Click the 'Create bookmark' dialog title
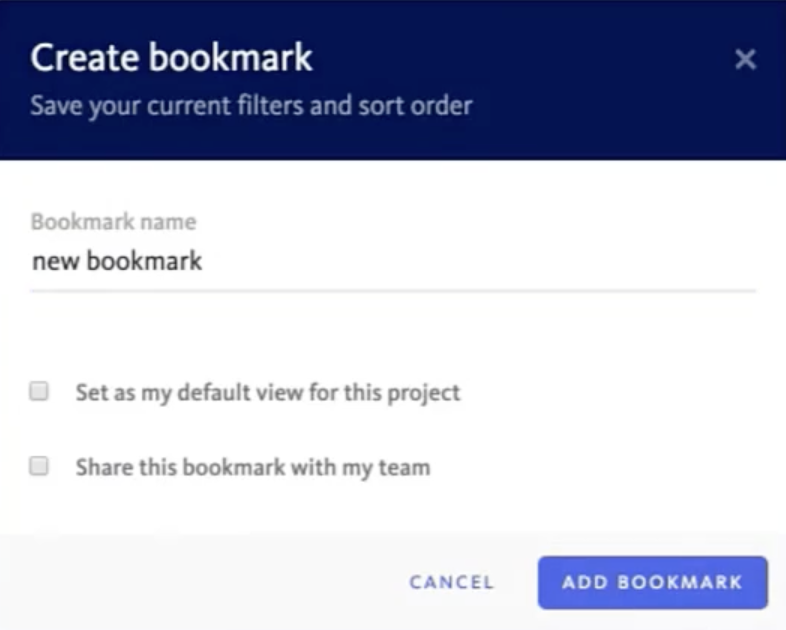Viewport: 786px width, 630px height. [x=171, y=57]
